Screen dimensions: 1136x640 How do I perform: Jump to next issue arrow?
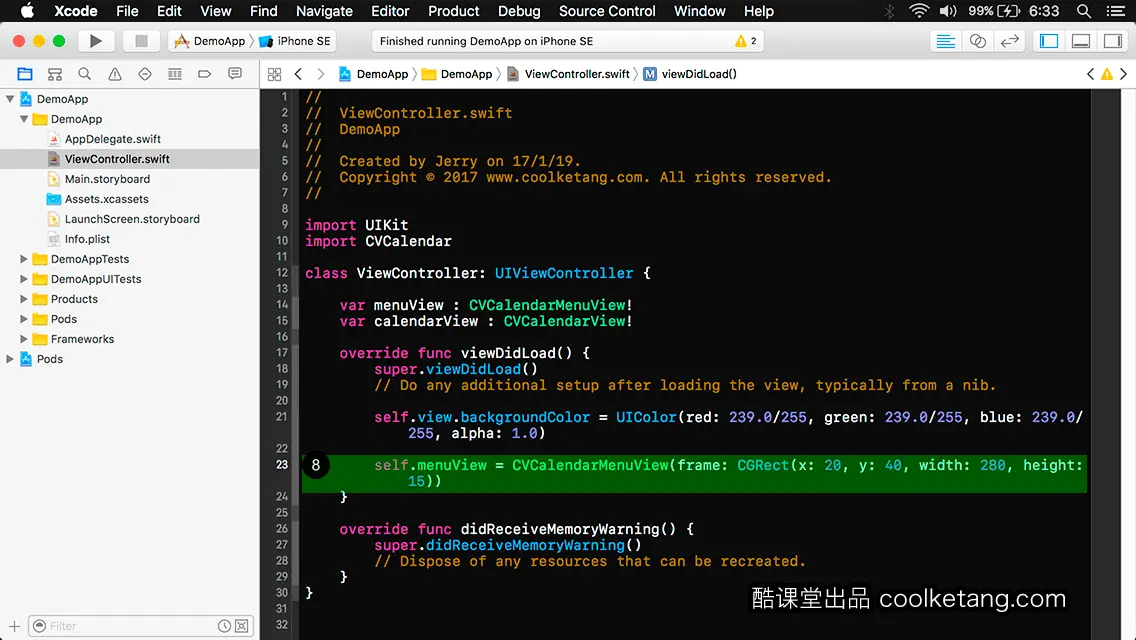tap(1124, 74)
